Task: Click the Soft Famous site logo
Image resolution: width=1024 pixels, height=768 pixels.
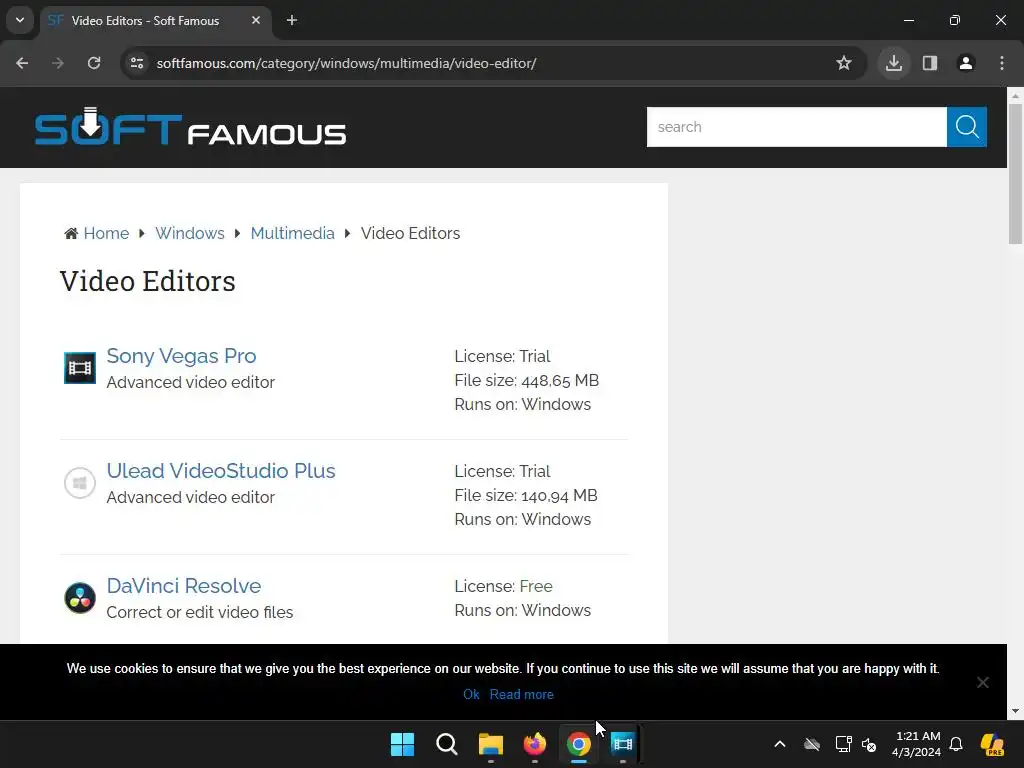Action: [190, 127]
